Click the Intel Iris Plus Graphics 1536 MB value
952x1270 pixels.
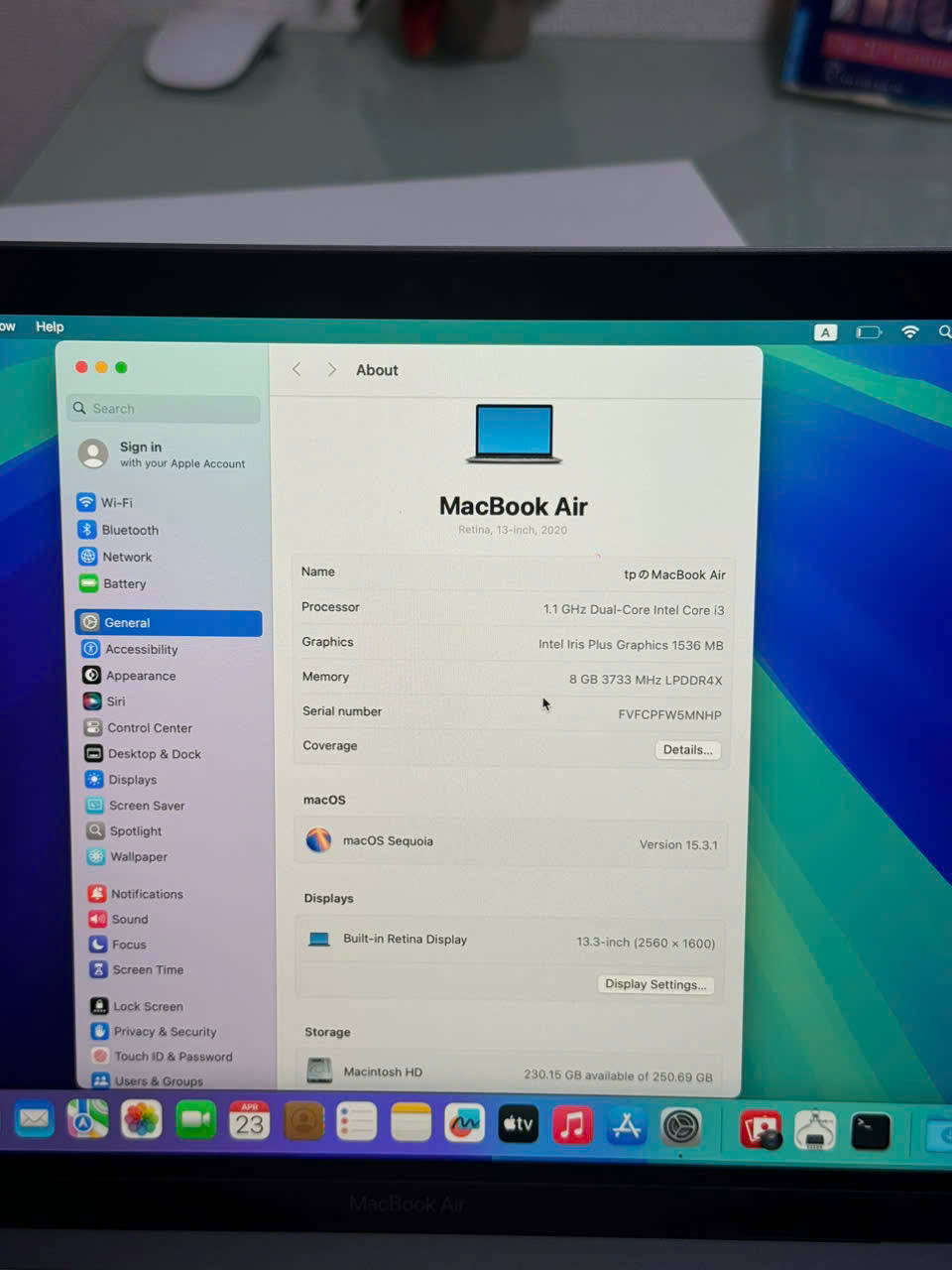click(x=631, y=645)
